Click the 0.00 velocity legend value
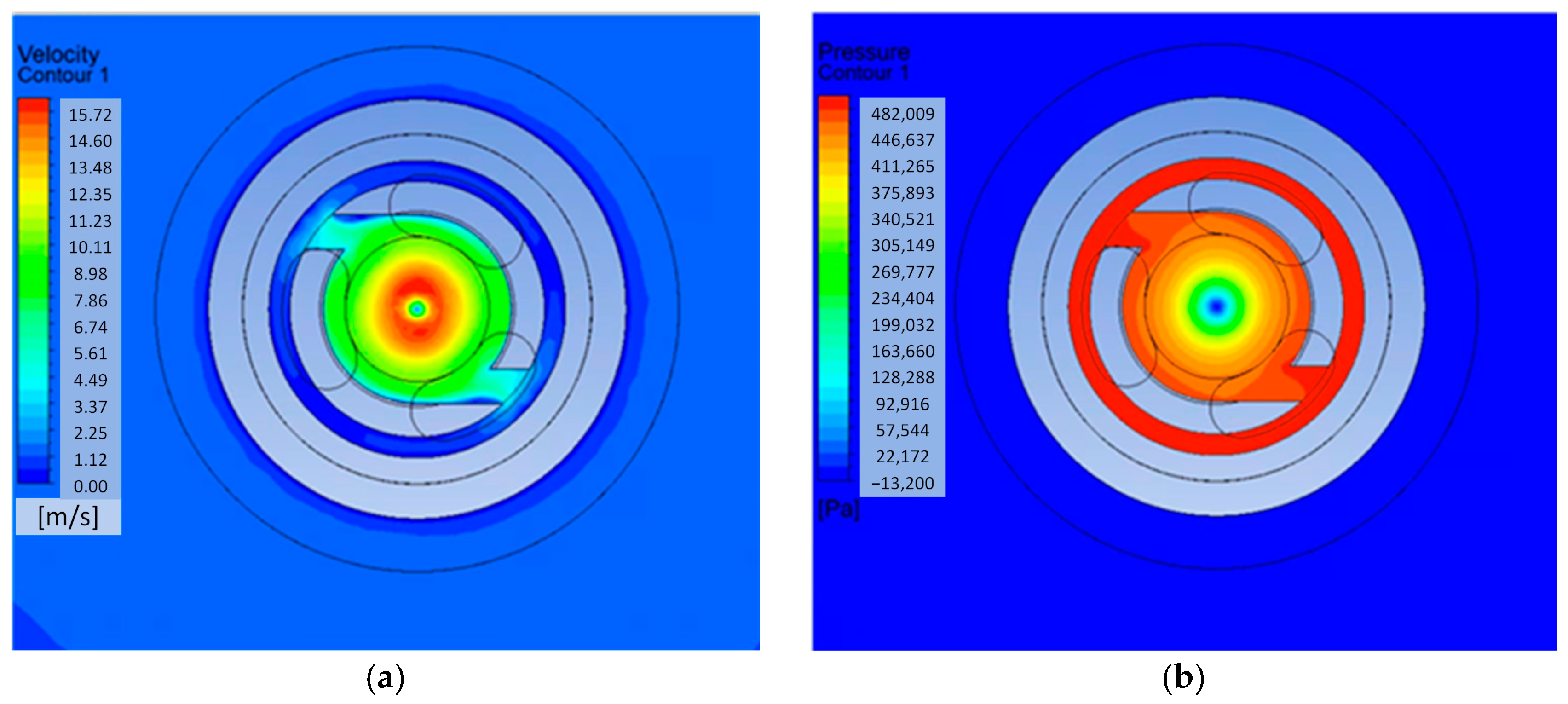The width and height of the screenshot is (1568, 704). [90, 486]
